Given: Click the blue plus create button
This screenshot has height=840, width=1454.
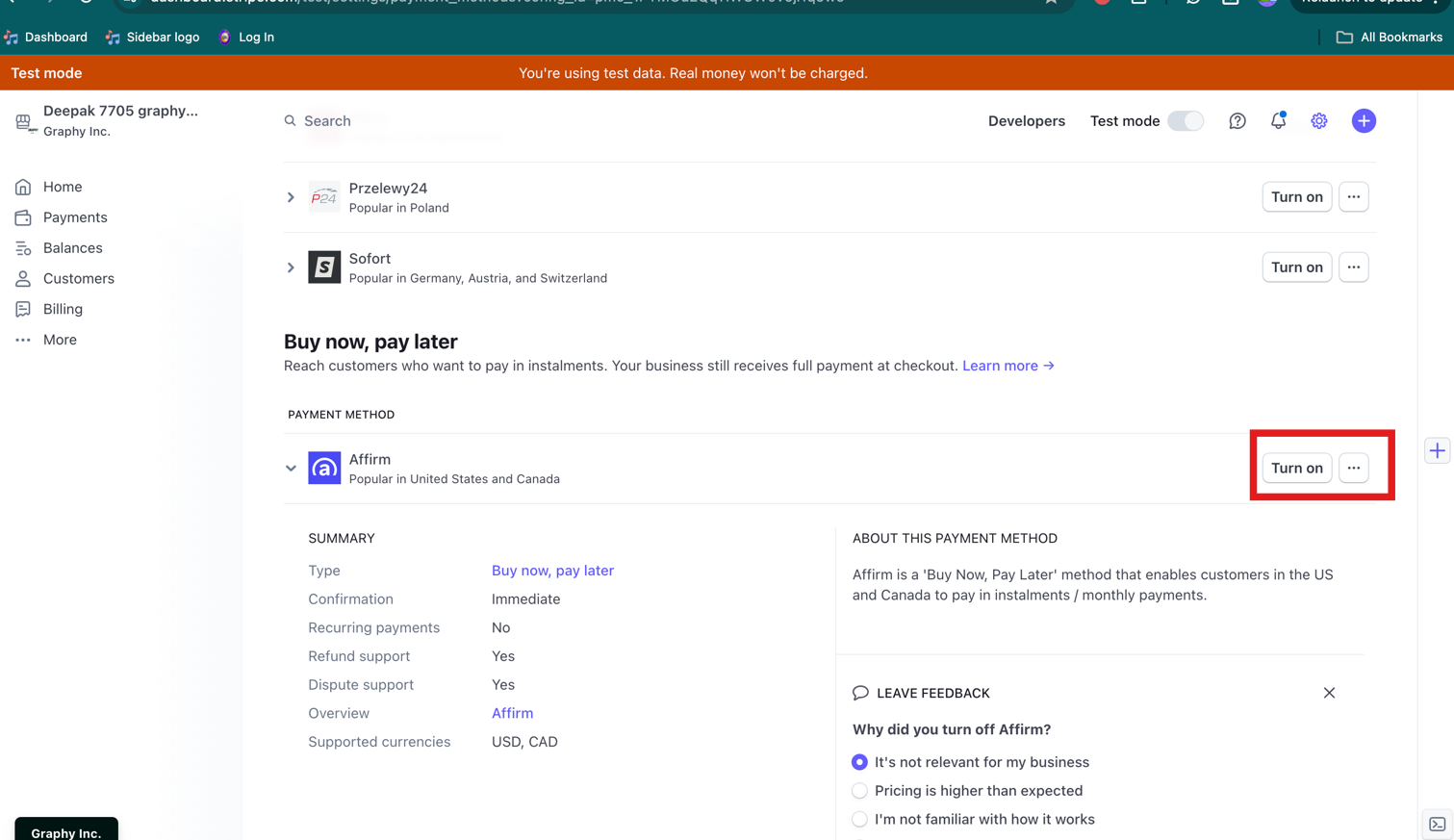Looking at the screenshot, I should (1363, 121).
